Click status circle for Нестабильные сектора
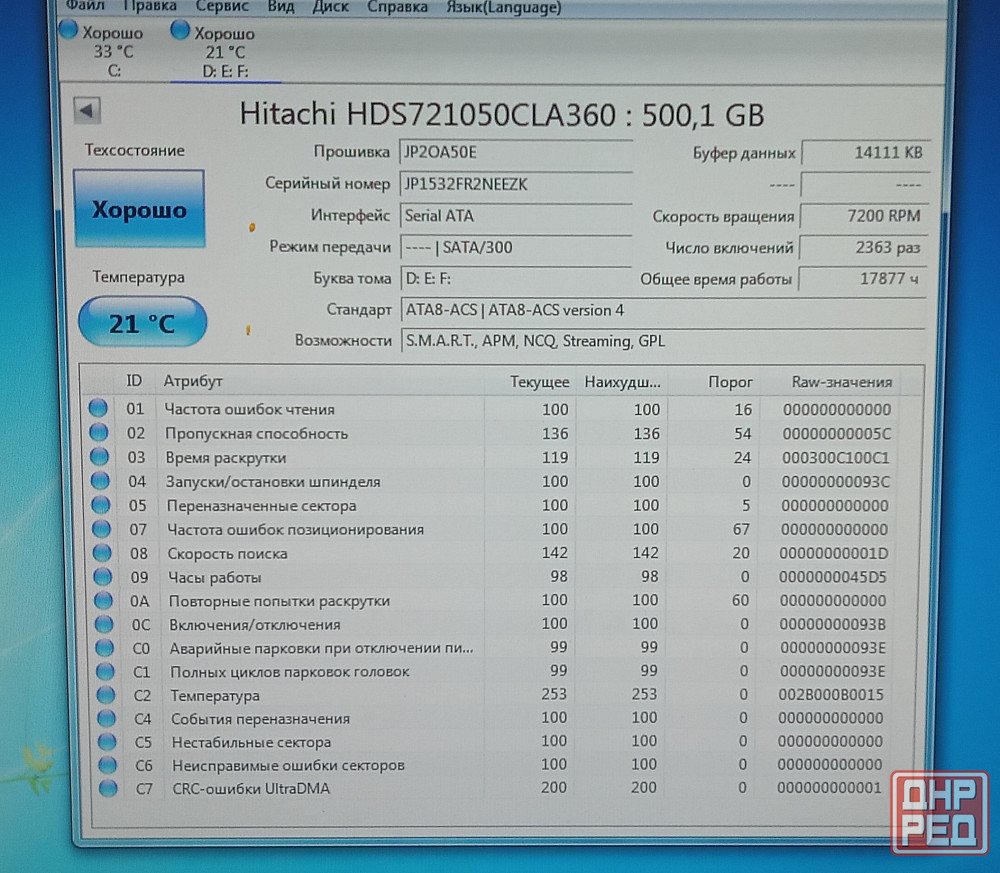 107,742
